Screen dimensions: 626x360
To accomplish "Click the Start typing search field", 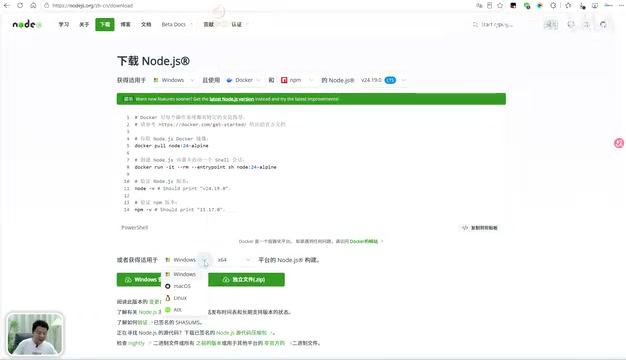I will [x=505, y=25].
